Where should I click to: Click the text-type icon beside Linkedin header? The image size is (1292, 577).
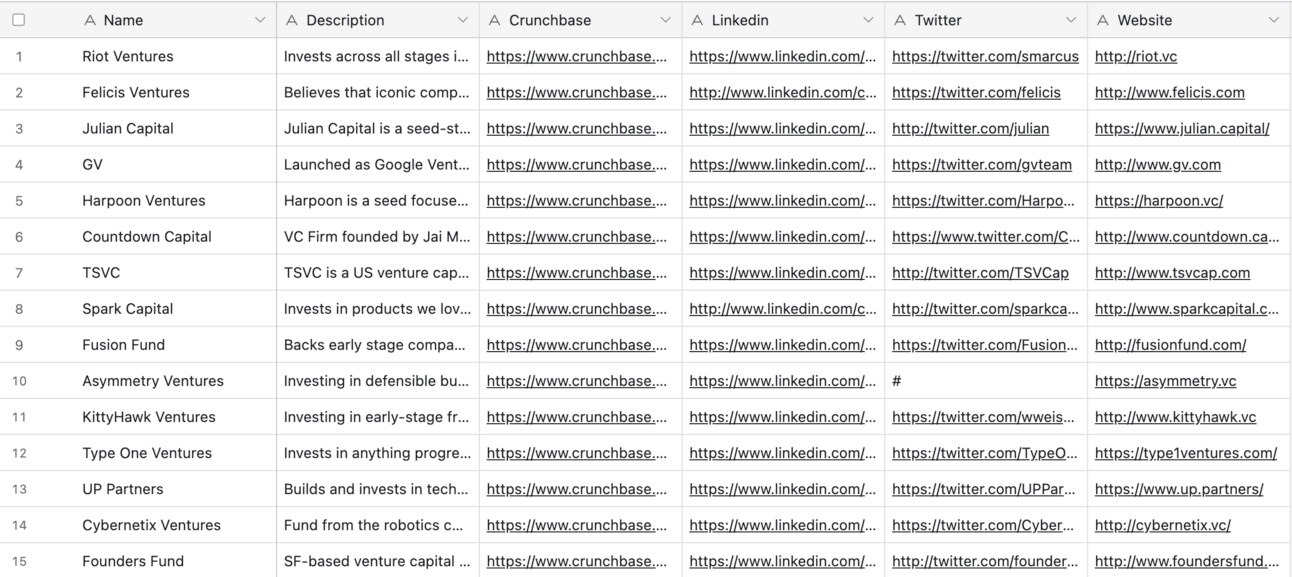point(698,20)
